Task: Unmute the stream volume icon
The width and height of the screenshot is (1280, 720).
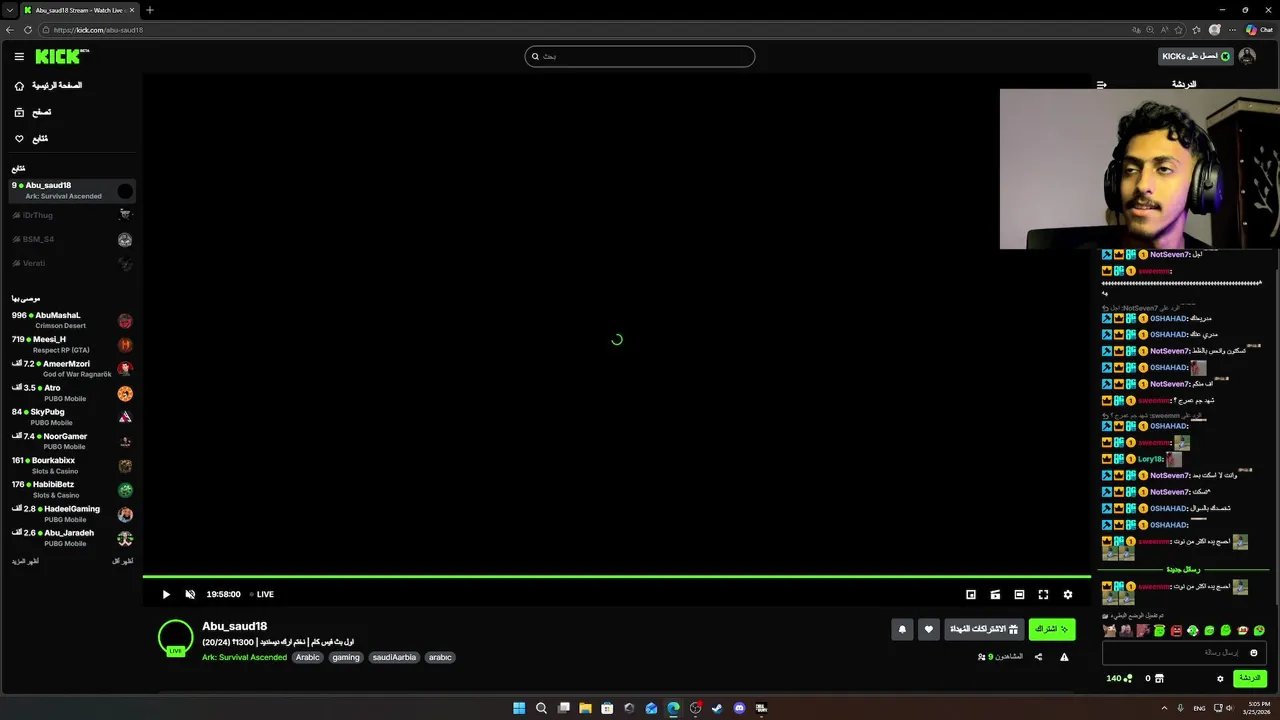Action: 190,595
